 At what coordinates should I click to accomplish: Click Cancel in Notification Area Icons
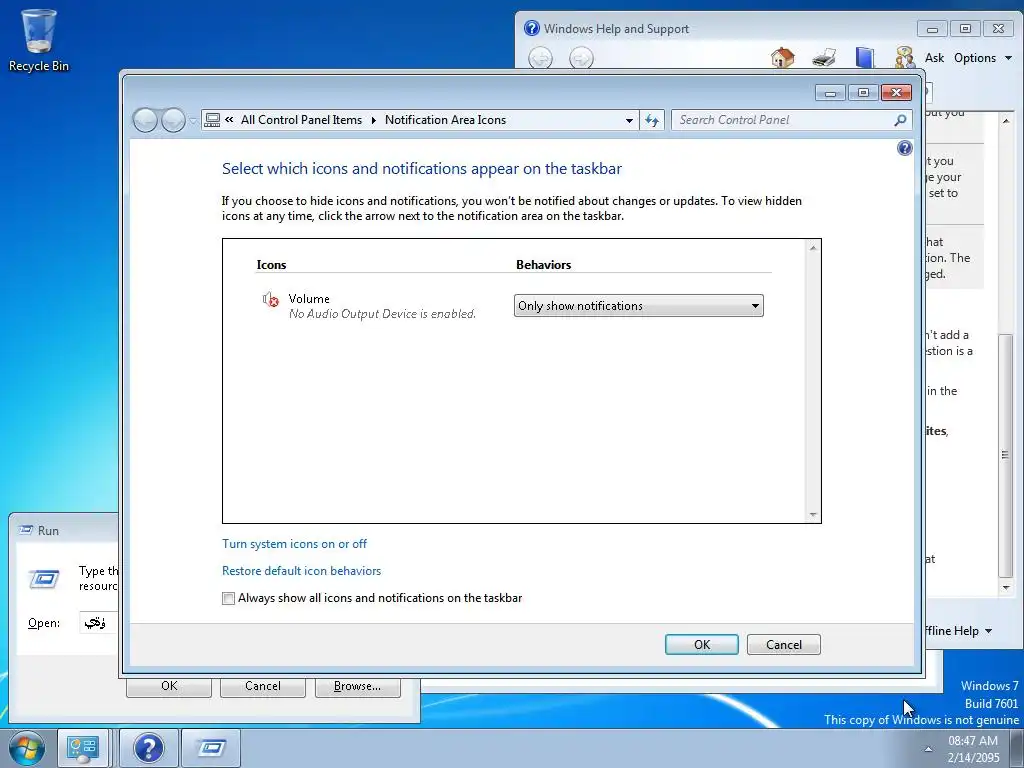(784, 645)
